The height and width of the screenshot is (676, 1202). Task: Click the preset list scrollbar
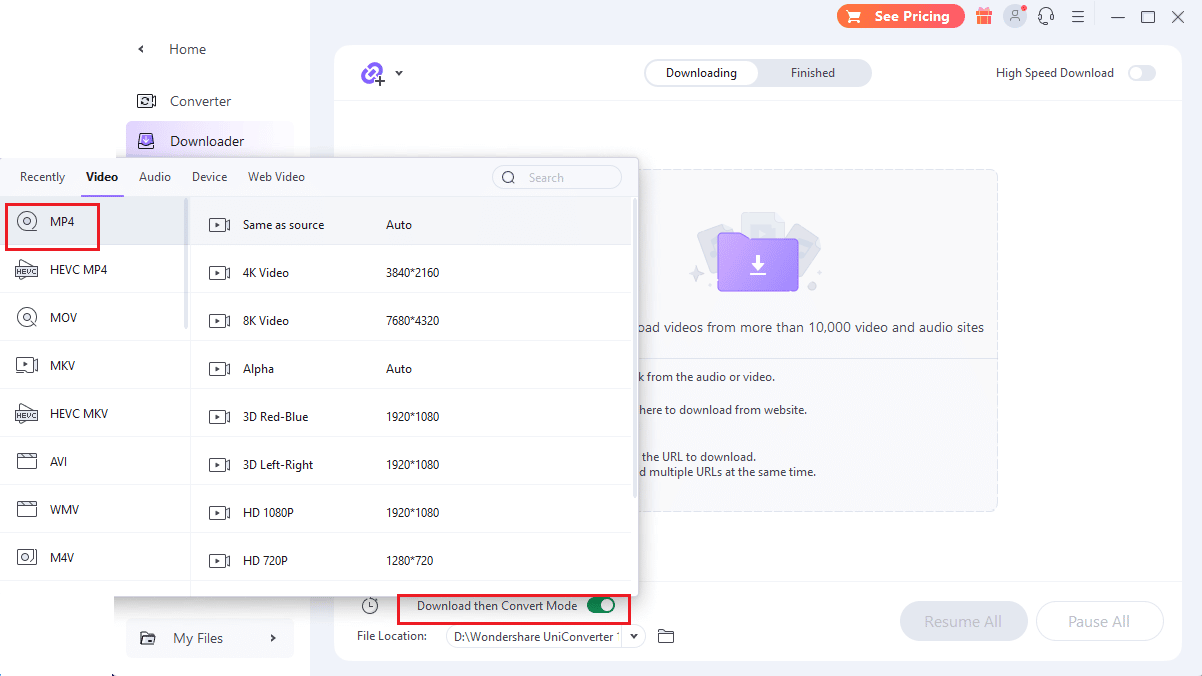click(635, 347)
